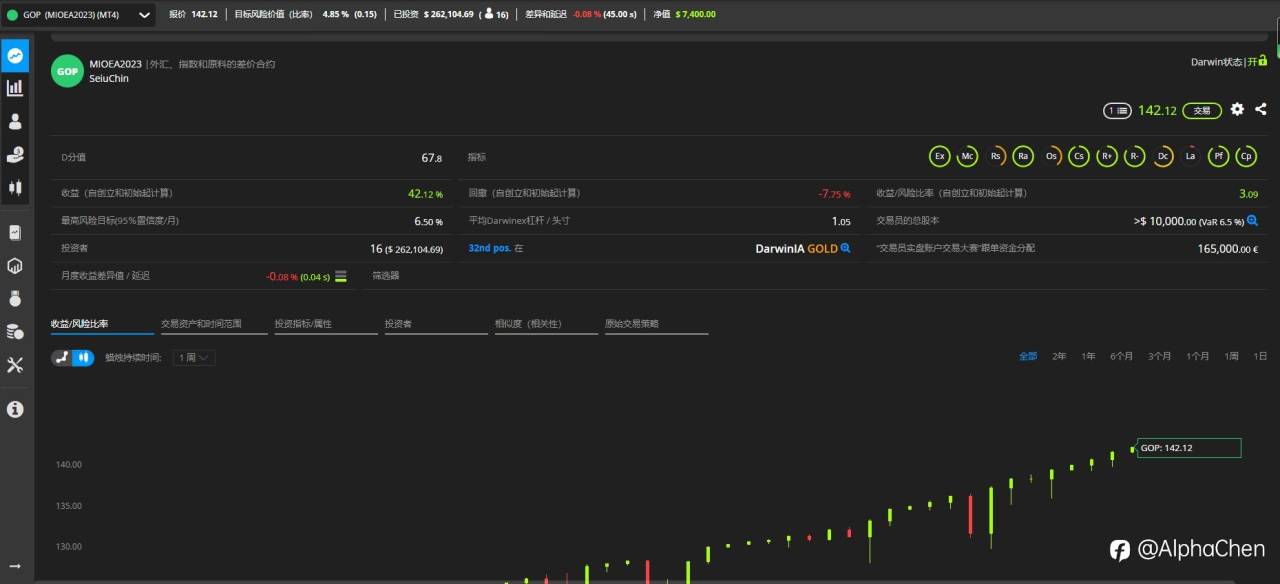Click the 筛选器 filter row
The height and width of the screenshot is (584, 1280).
[386, 275]
